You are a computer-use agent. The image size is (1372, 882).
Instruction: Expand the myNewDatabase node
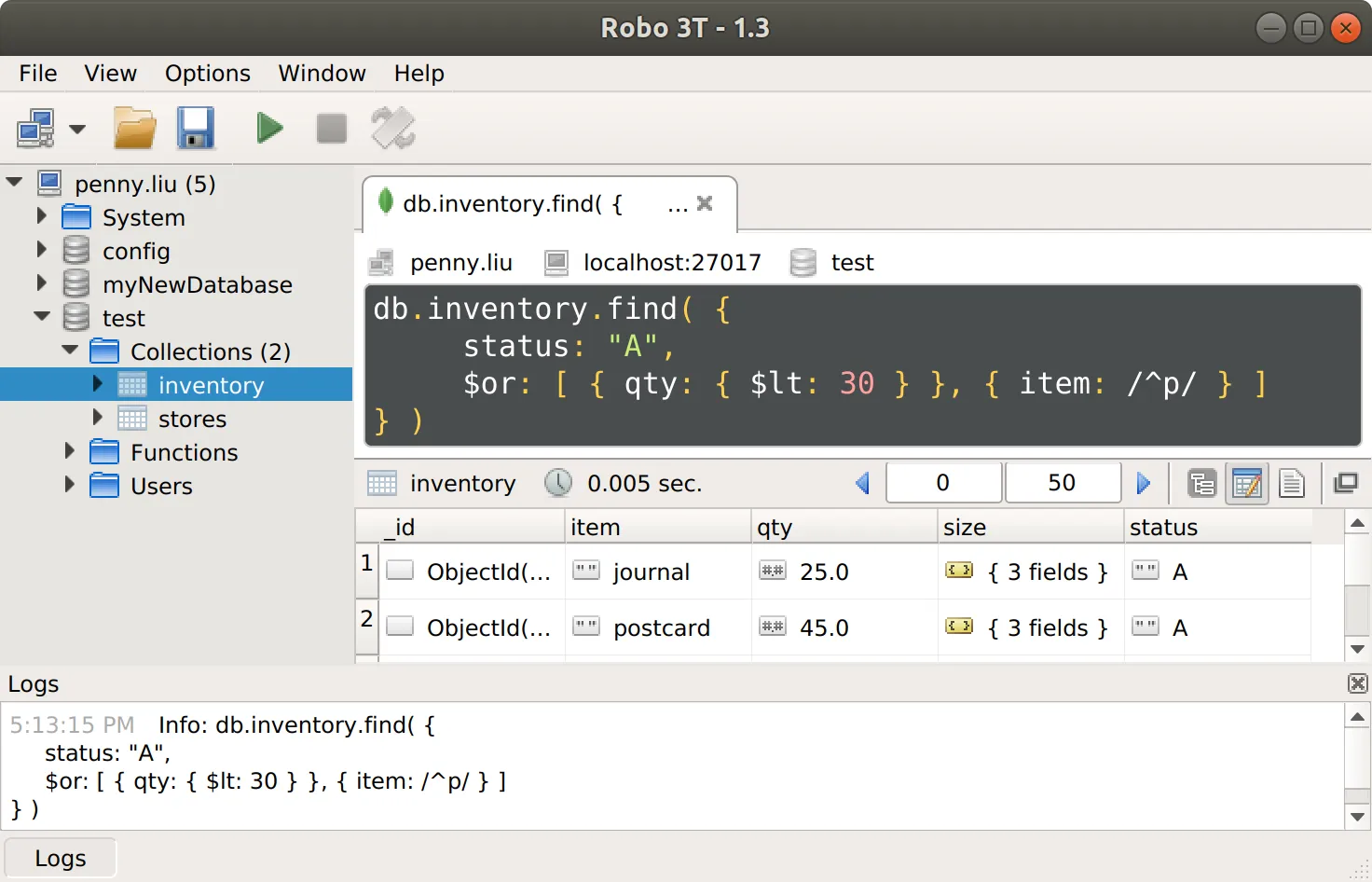[41, 283]
